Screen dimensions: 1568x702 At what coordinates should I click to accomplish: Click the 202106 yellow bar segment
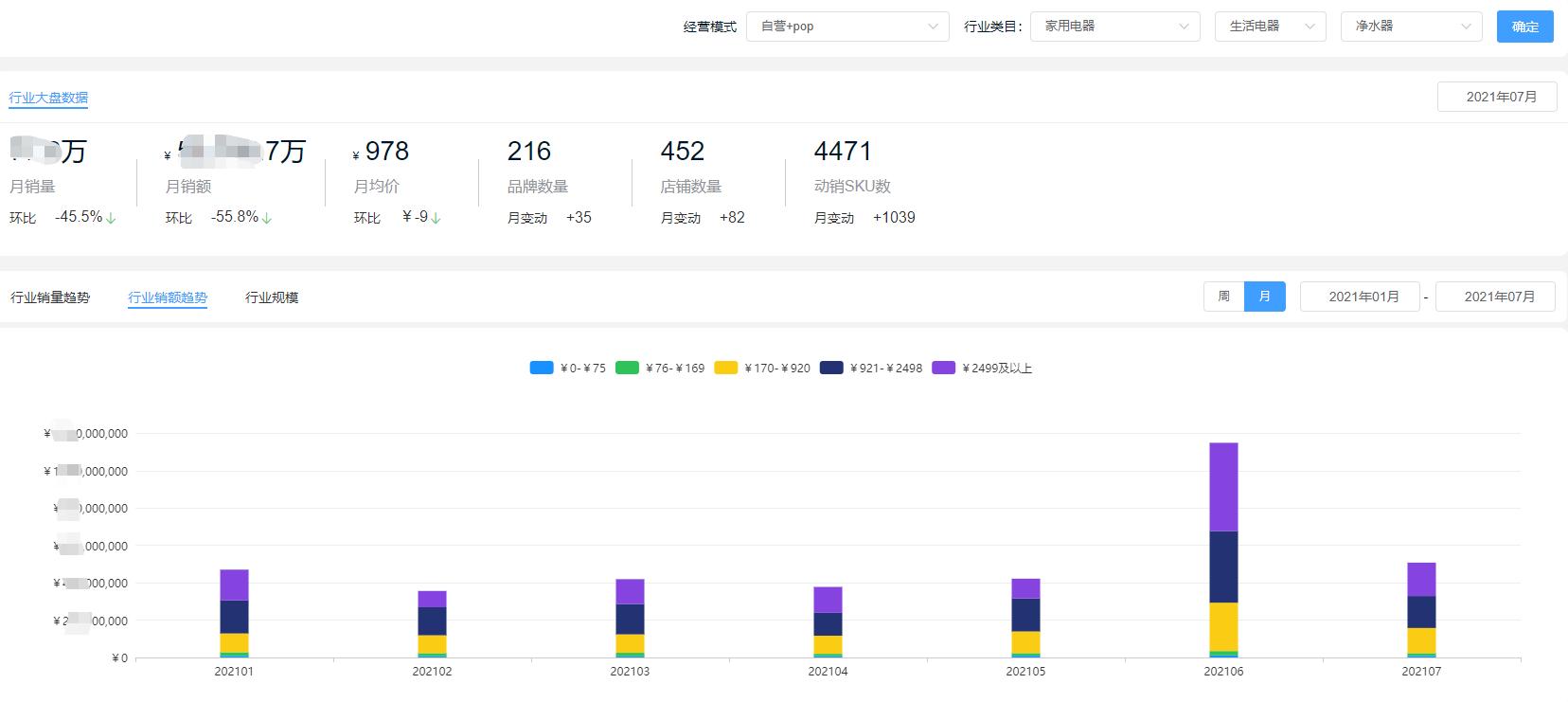click(1223, 626)
